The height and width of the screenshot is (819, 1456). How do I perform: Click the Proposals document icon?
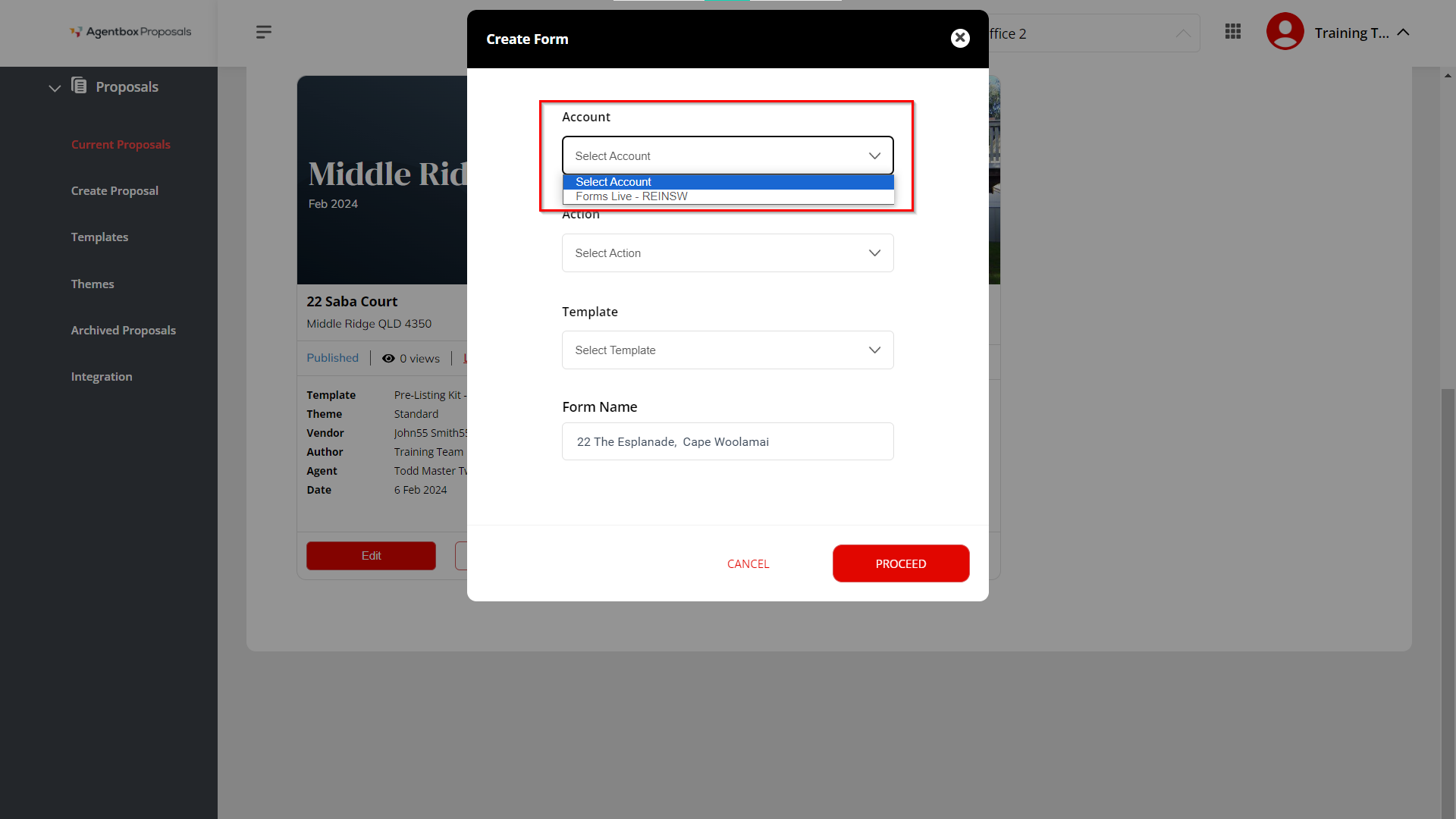(79, 86)
